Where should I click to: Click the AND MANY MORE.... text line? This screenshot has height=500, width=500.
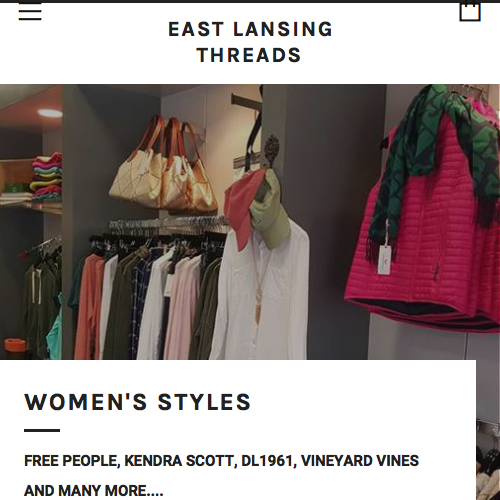[94, 491]
